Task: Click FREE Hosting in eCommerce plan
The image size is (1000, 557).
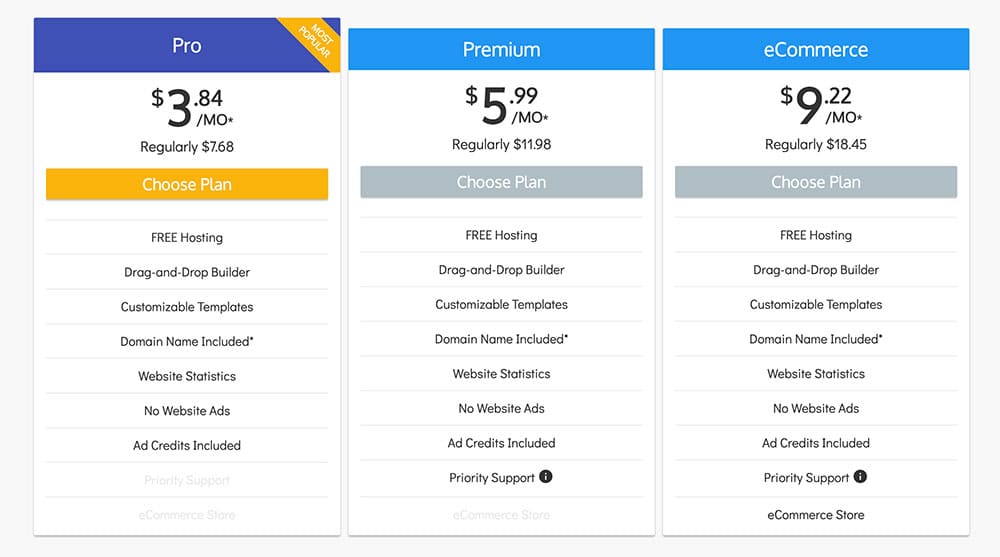Action: 816,235
